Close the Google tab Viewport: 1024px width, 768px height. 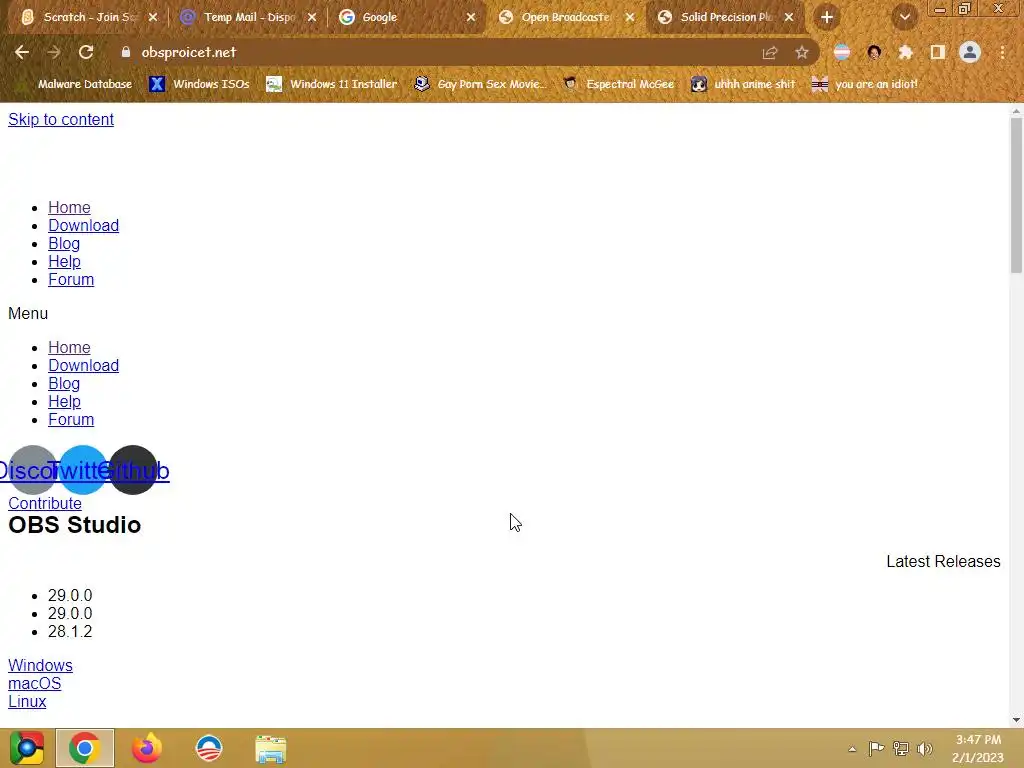(471, 18)
